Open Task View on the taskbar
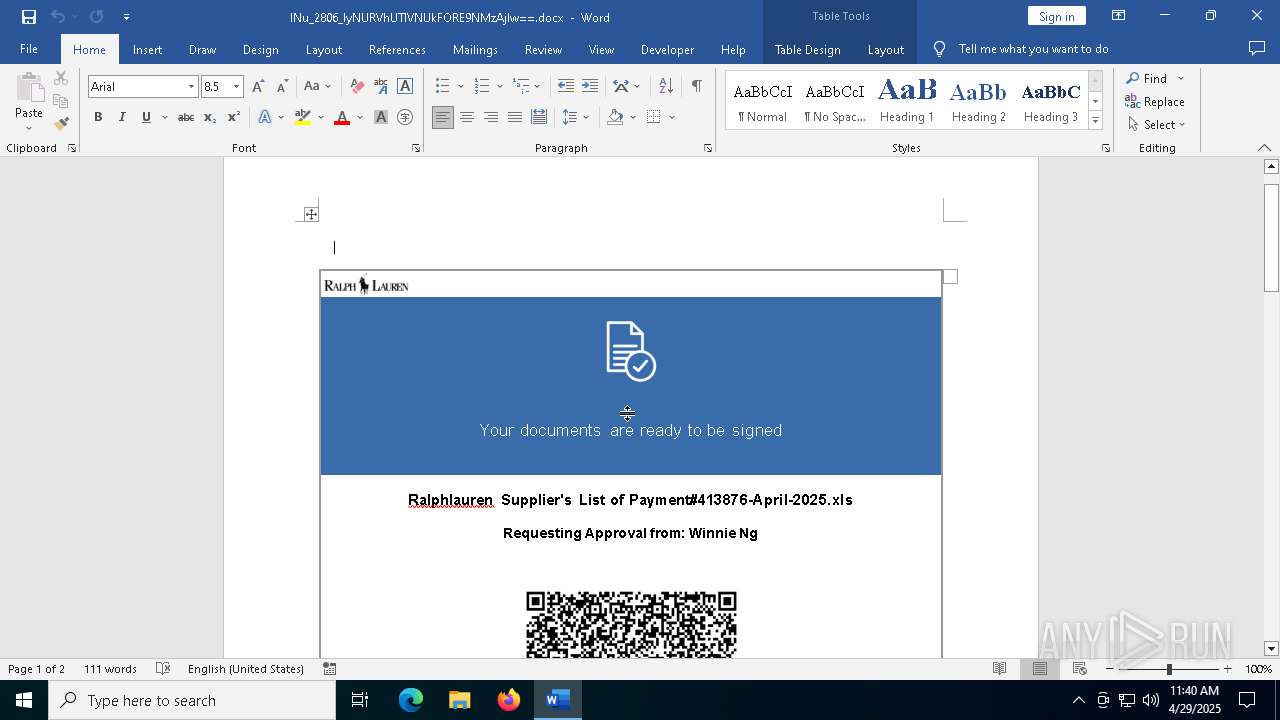The image size is (1280, 720). point(360,700)
